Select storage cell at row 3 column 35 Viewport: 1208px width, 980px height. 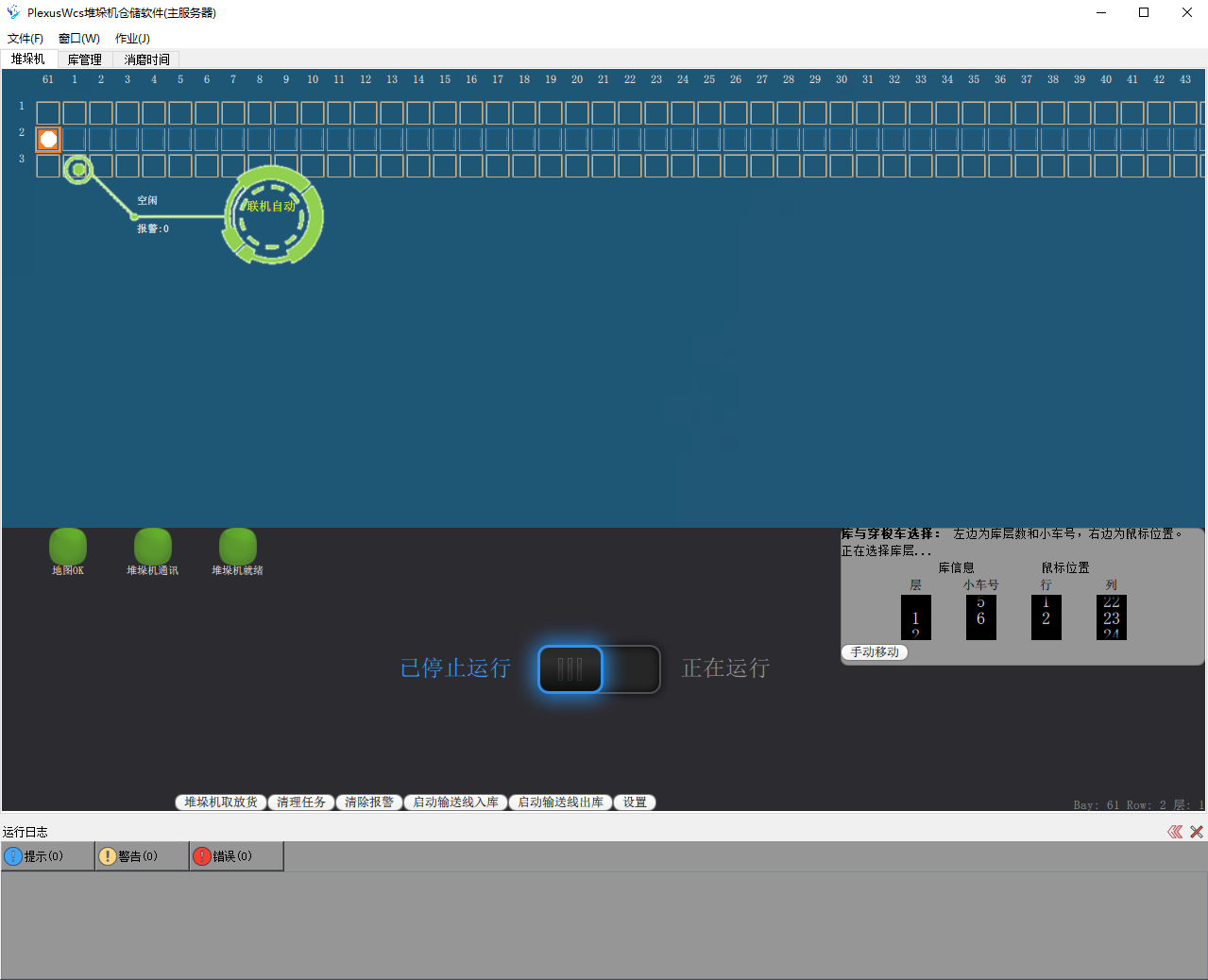(974, 166)
